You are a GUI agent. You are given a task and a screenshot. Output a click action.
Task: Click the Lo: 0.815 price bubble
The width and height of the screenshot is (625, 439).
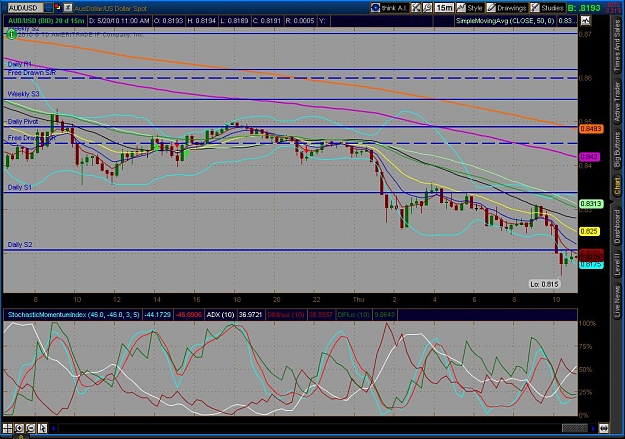(x=544, y=284)
